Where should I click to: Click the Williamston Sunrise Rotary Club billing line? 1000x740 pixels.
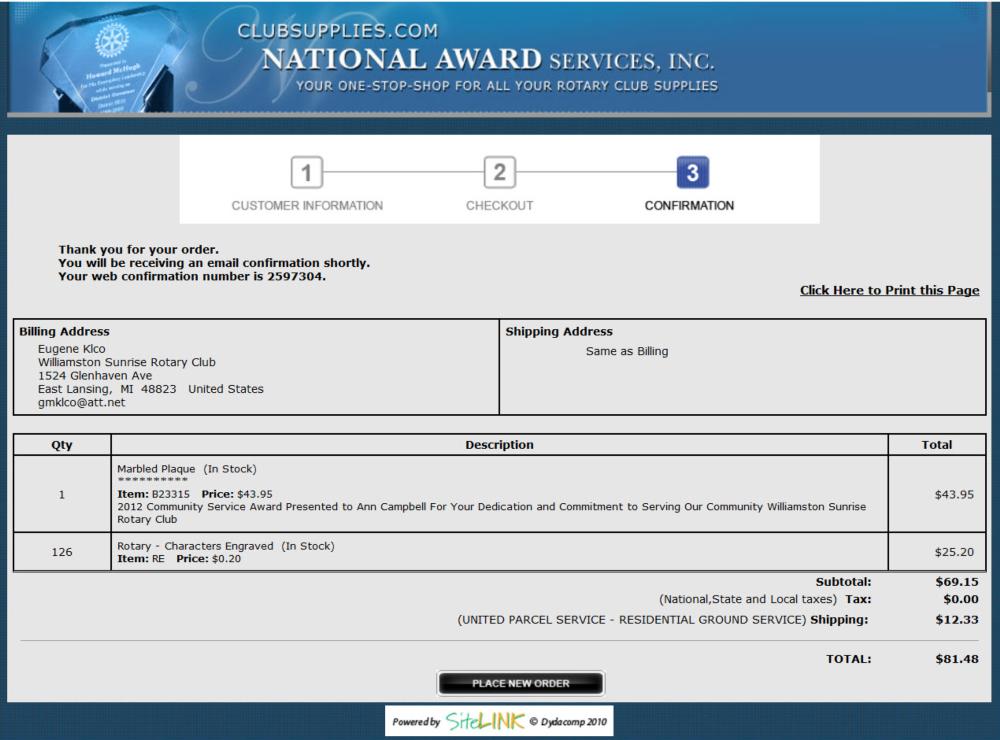click(127, 362)
